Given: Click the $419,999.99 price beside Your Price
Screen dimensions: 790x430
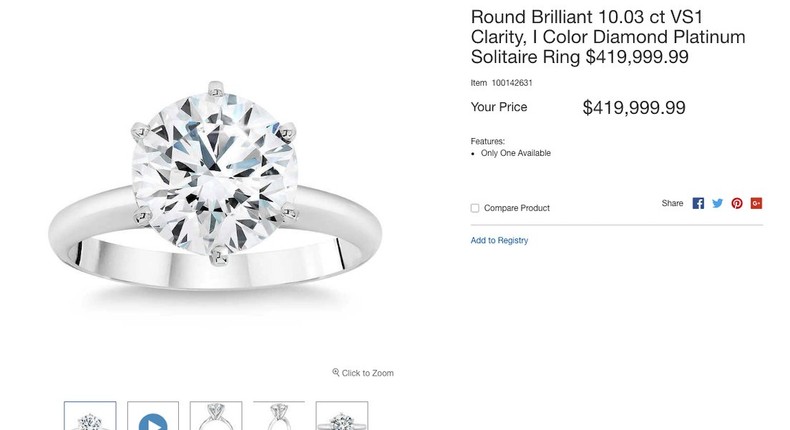Looking at the screenshot, I should point(634,108).
